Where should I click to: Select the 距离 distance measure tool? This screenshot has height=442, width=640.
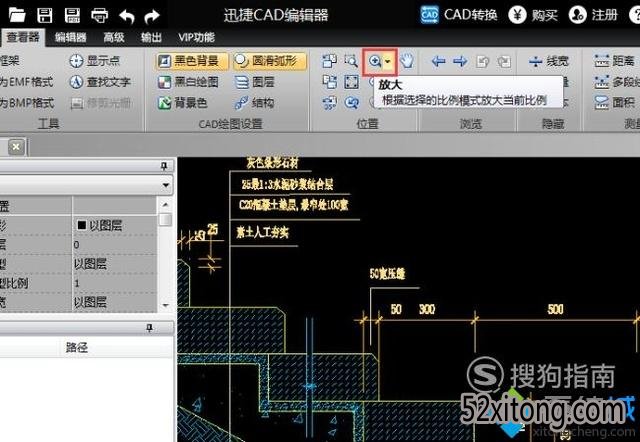[x=614, y=61]
